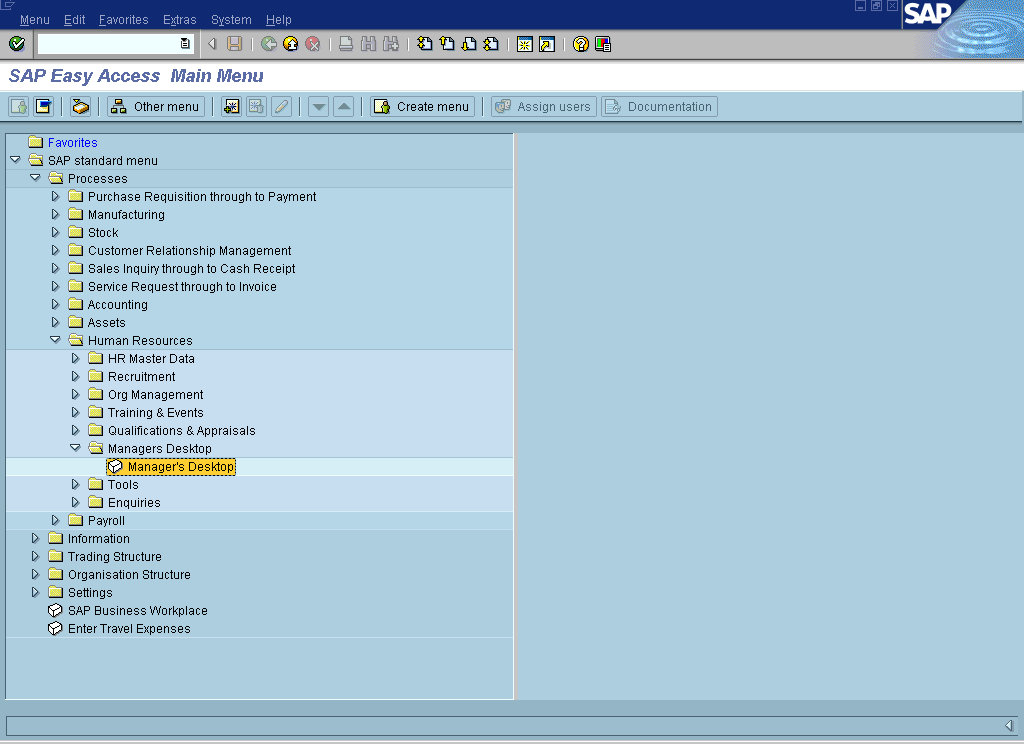The width and height of the screenshot is (1024, 744).
Task: Open the Edit menu
Action: pyautogui.click(x=74, y=20)
